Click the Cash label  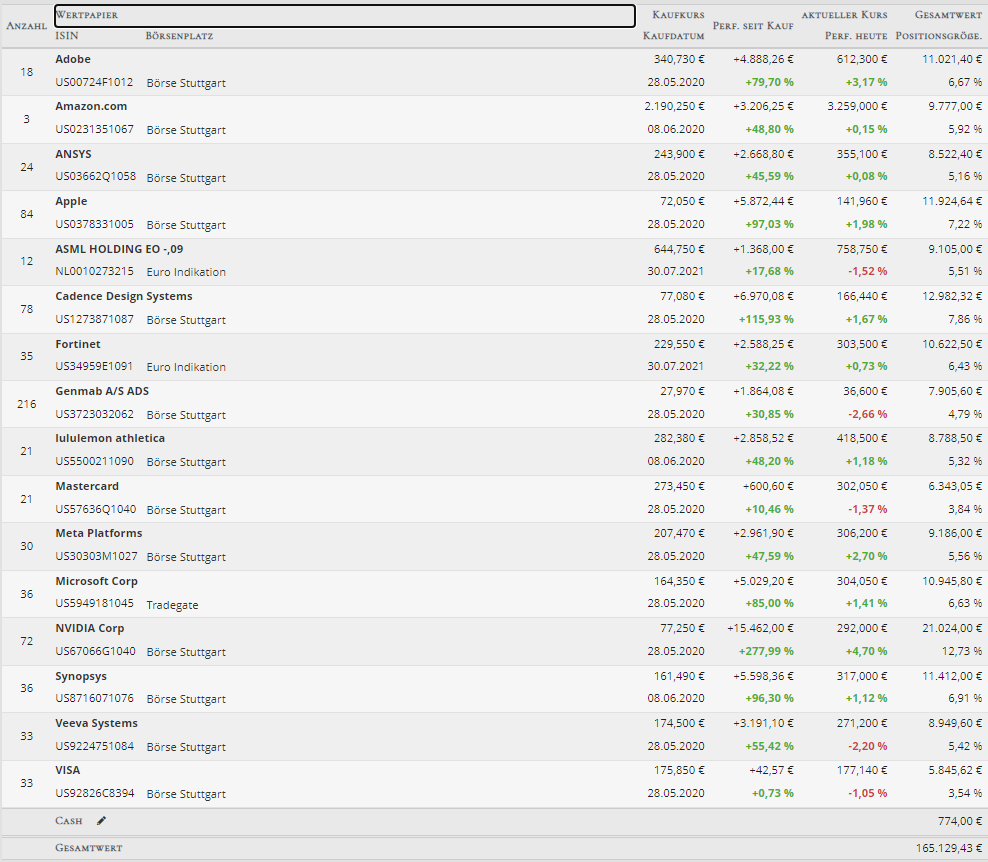click(69, 821)
